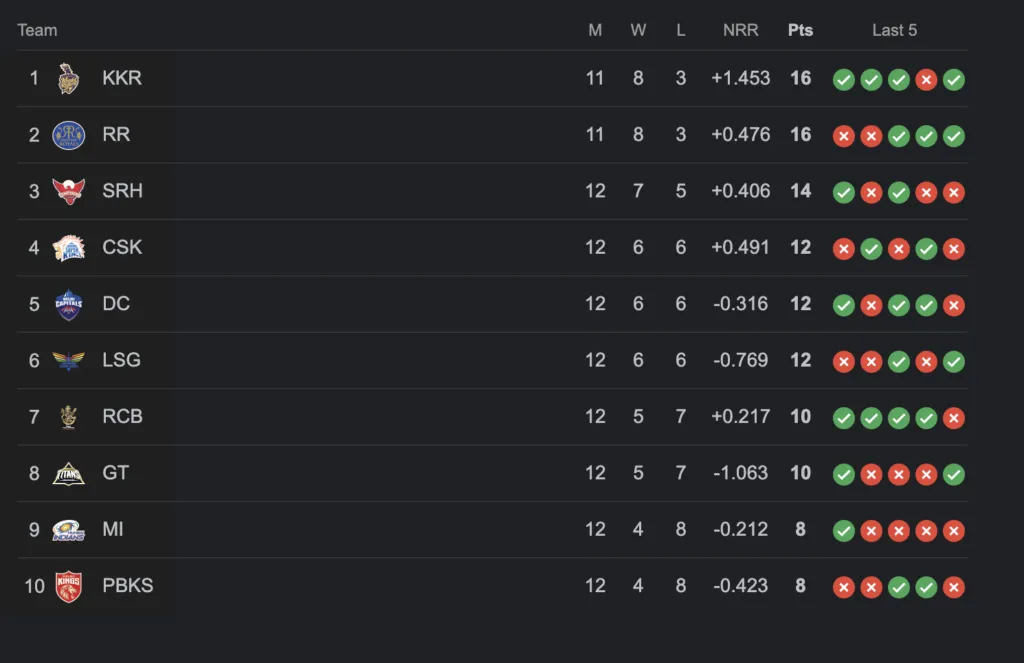Click the DC team logo
This screenshot has width=1024, height=663.
pyautogui.click(x=69, y=304)
